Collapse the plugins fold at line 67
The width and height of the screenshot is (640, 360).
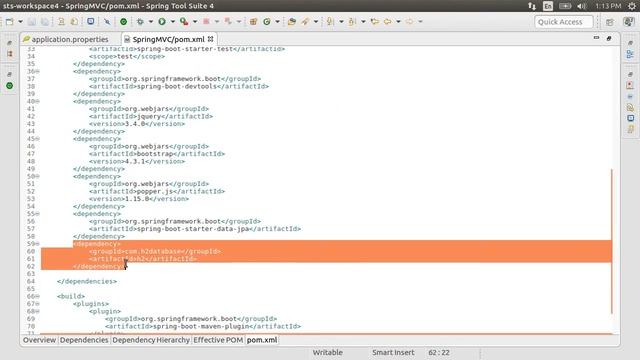point(38,304)
